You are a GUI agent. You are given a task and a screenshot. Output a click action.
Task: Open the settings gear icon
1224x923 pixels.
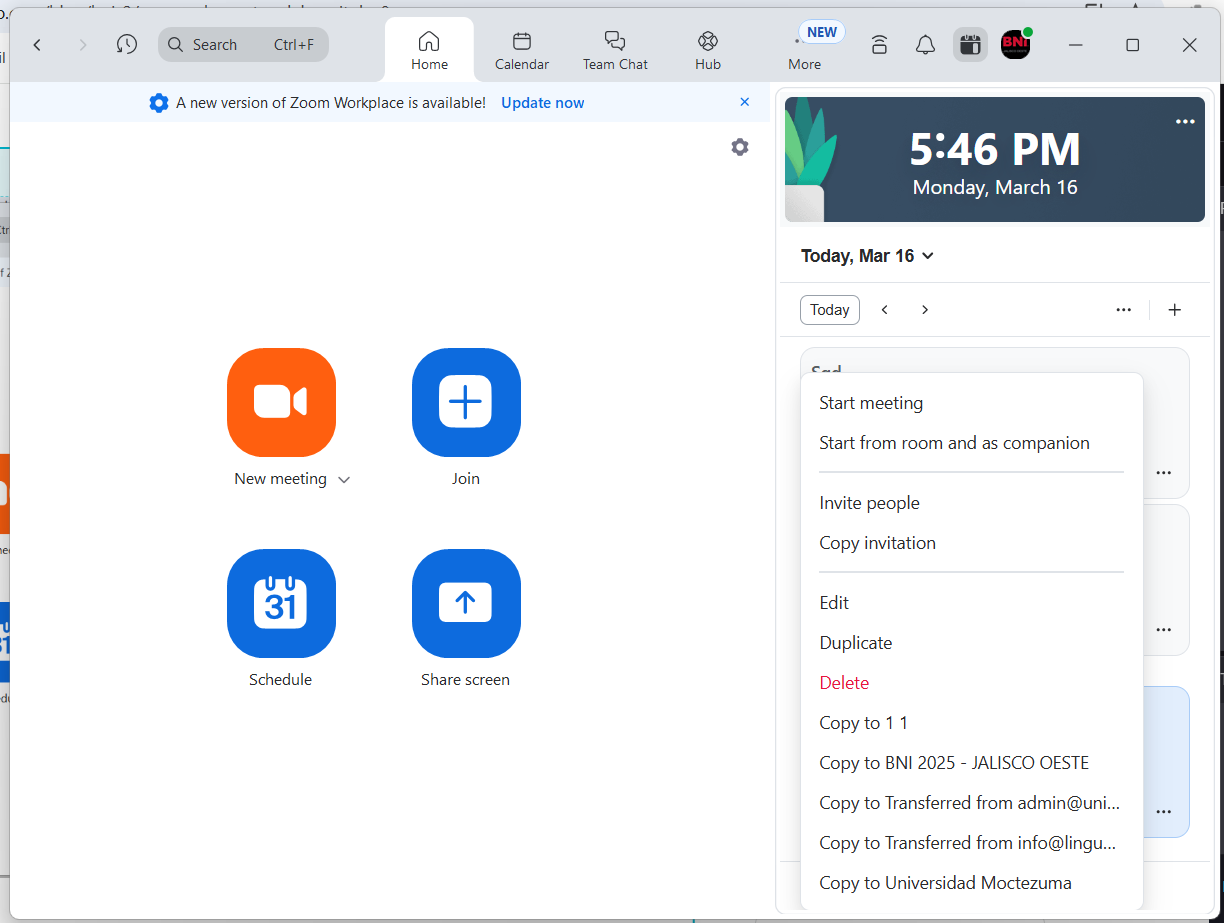(740, 147)
